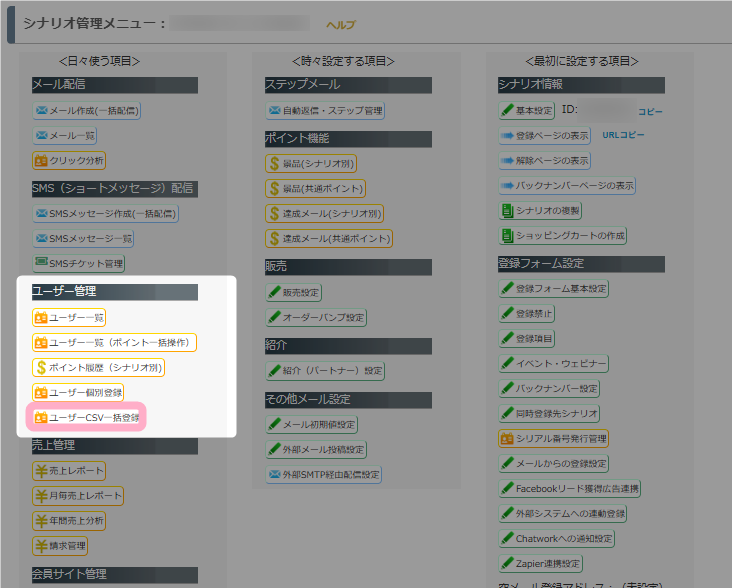Click the ticket icon on SMSチケット管理
The image size is (732, 588).
[41, 264]
